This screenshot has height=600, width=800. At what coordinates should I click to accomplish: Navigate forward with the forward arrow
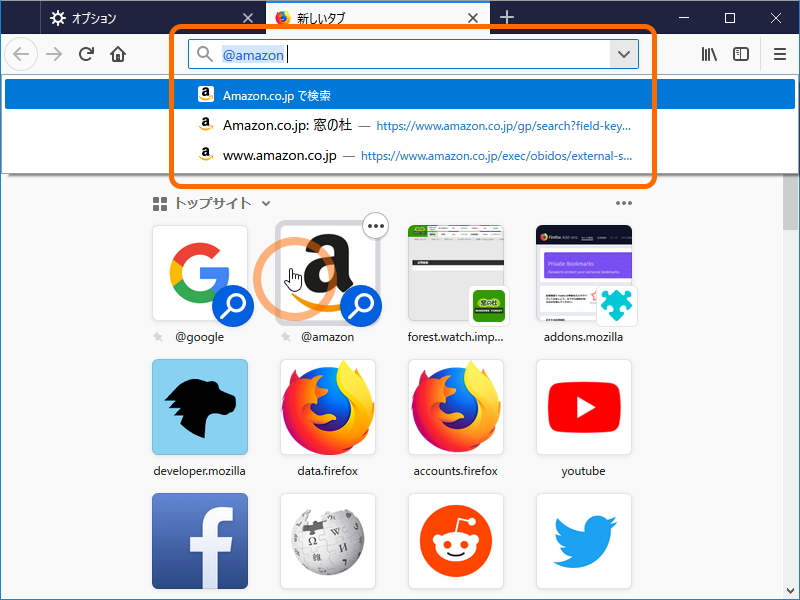[x=52, y=54]
